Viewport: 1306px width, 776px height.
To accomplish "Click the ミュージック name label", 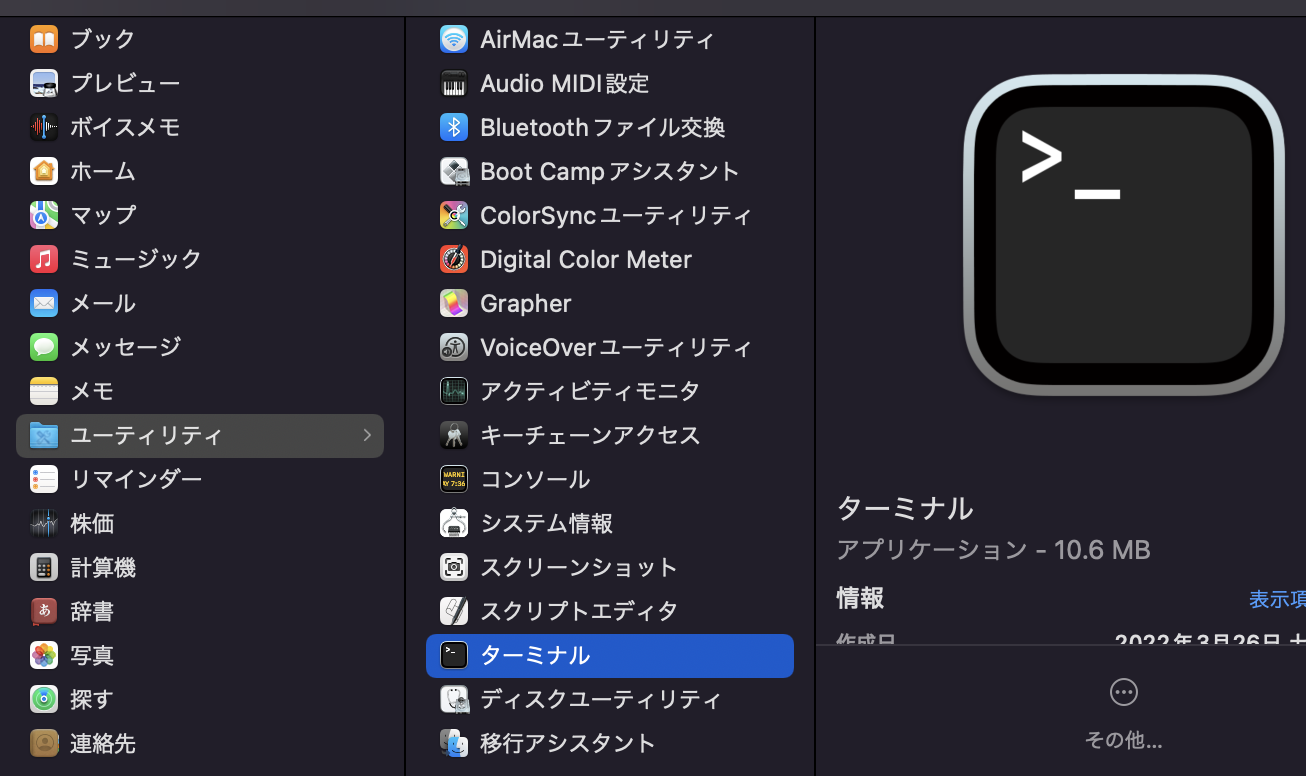I will coord(136,260).
